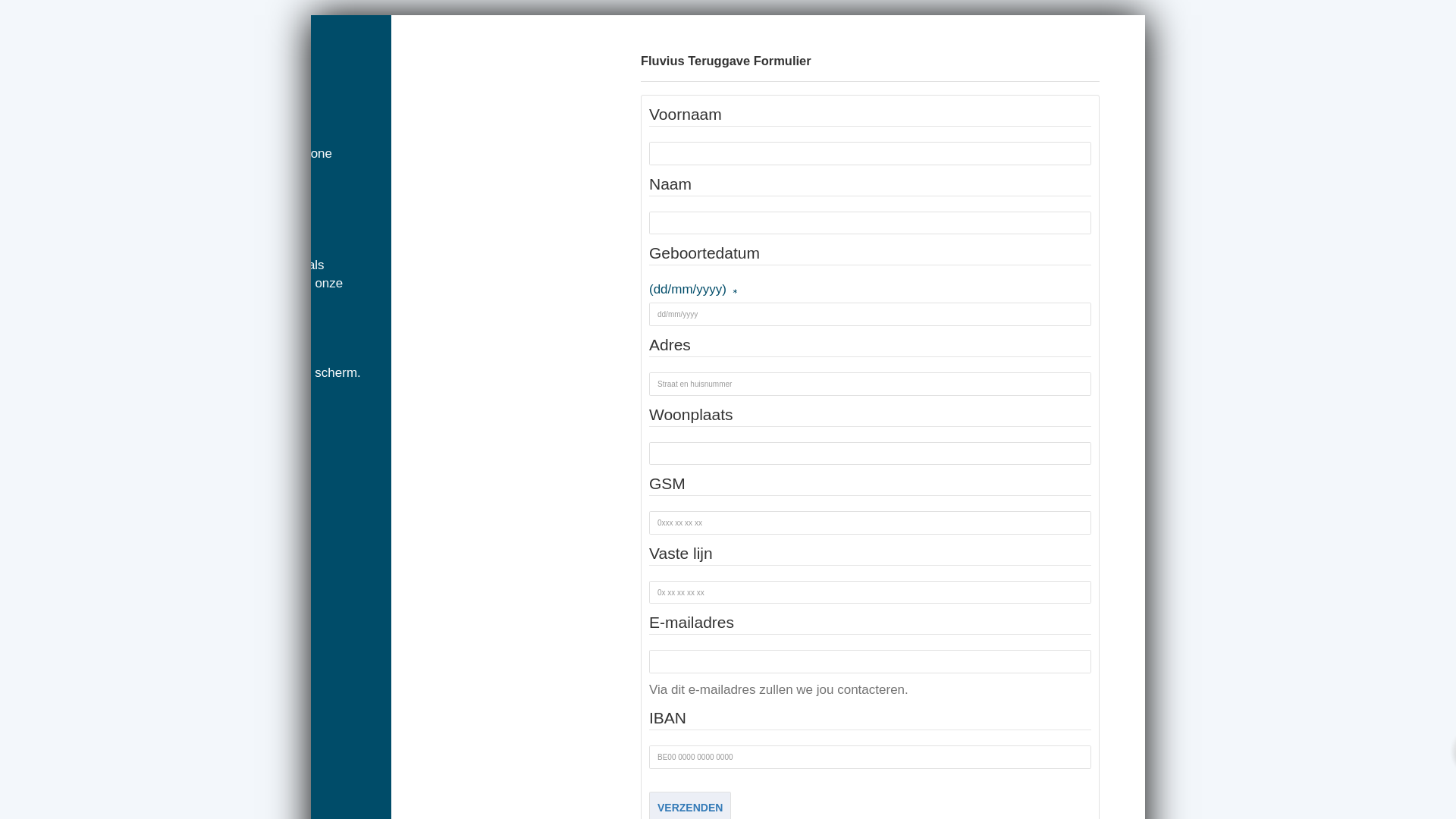Focus the Naam text field
The width and height of the screenshot is (1456, 819).
click(870, 223)
